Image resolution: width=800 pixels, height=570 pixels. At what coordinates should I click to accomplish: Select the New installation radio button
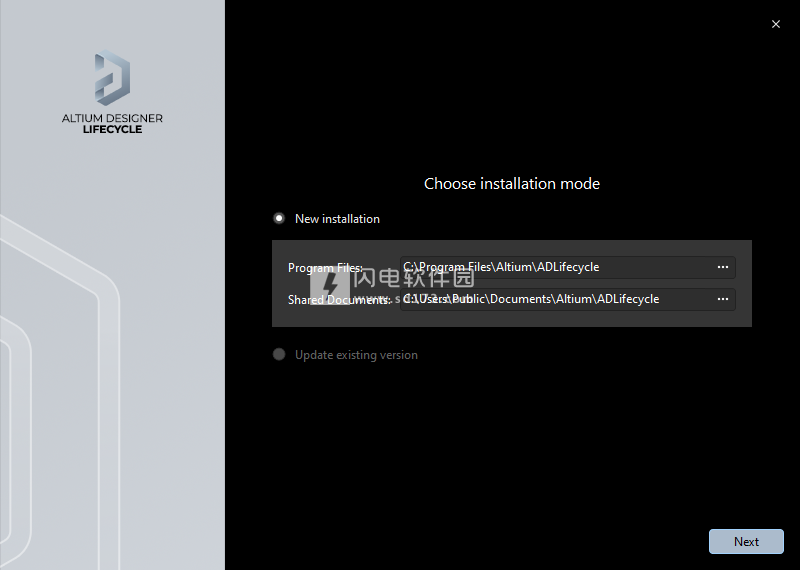(x=279, y=218)
